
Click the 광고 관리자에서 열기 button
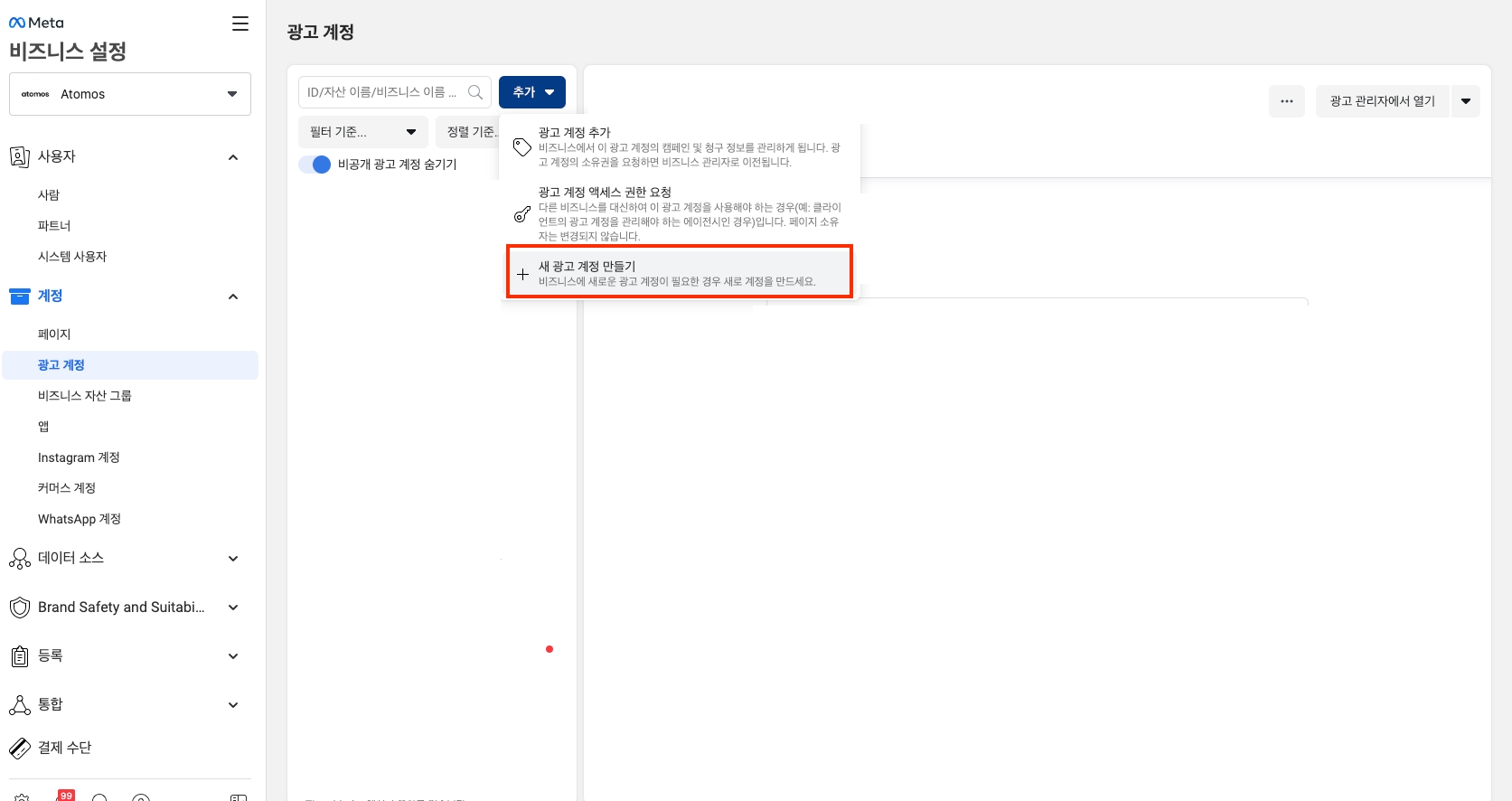click(1382, 101)
